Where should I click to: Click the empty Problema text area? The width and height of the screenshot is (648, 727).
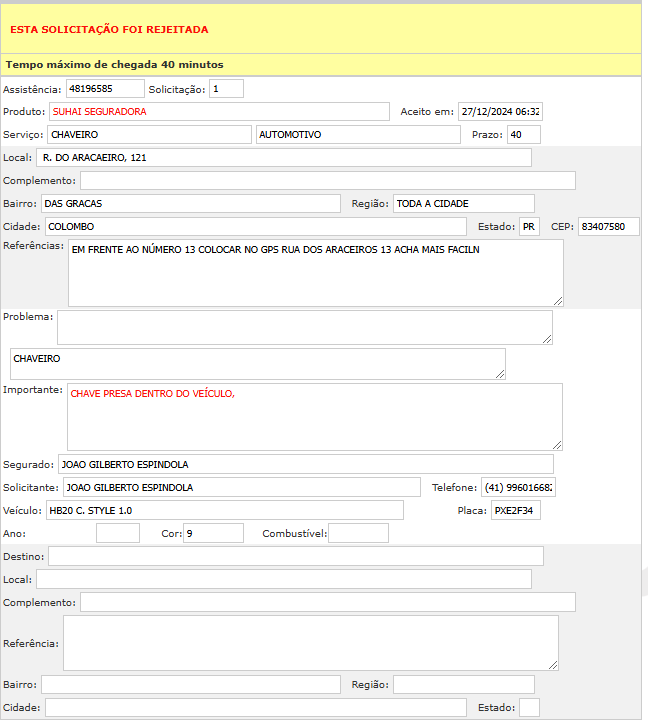(304, 327)
